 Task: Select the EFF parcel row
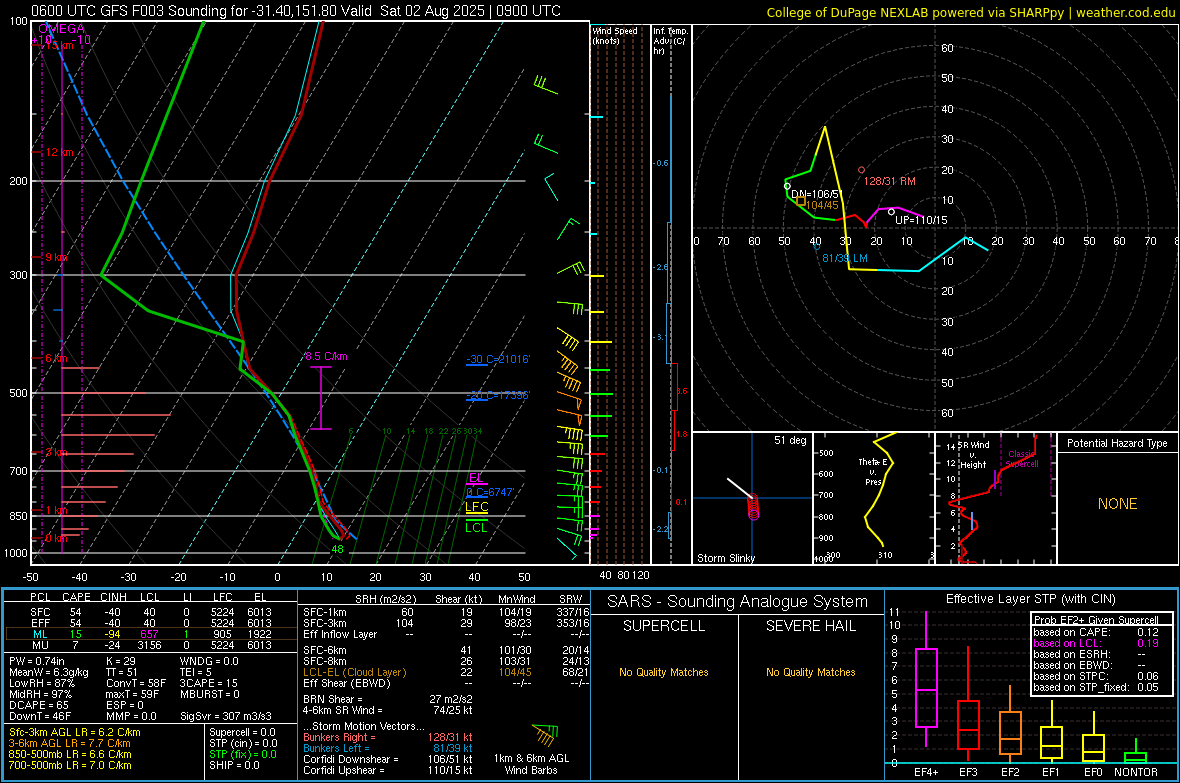click(x=151, y=623)
